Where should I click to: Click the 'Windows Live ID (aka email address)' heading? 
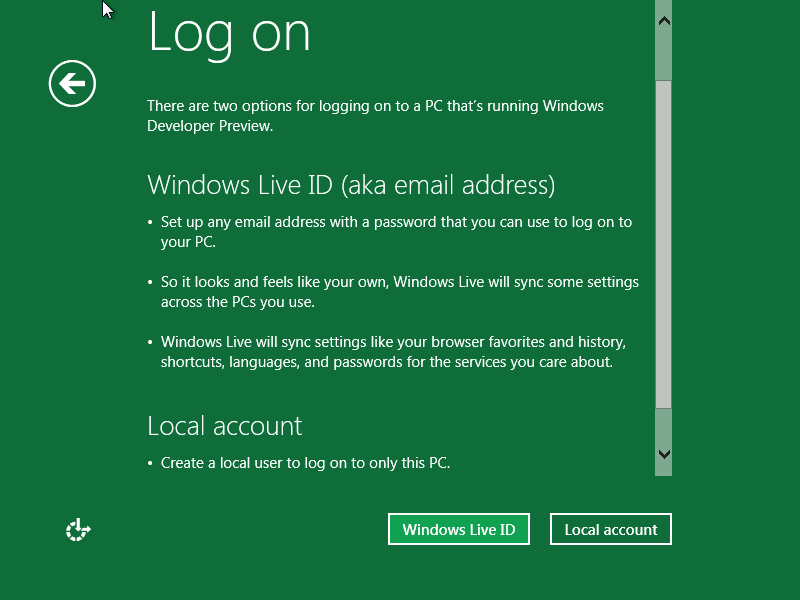pos(351,185)
